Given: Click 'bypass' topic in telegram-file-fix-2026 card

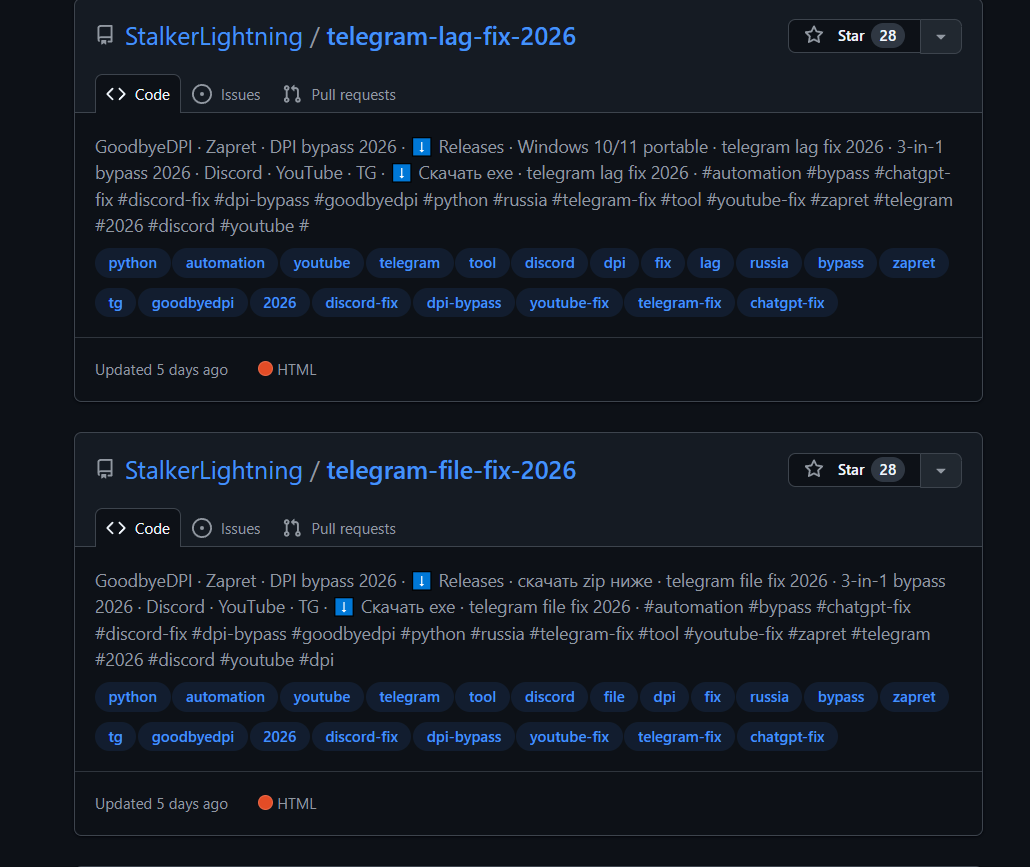Looking at the screenshot, I should [841, 698].
